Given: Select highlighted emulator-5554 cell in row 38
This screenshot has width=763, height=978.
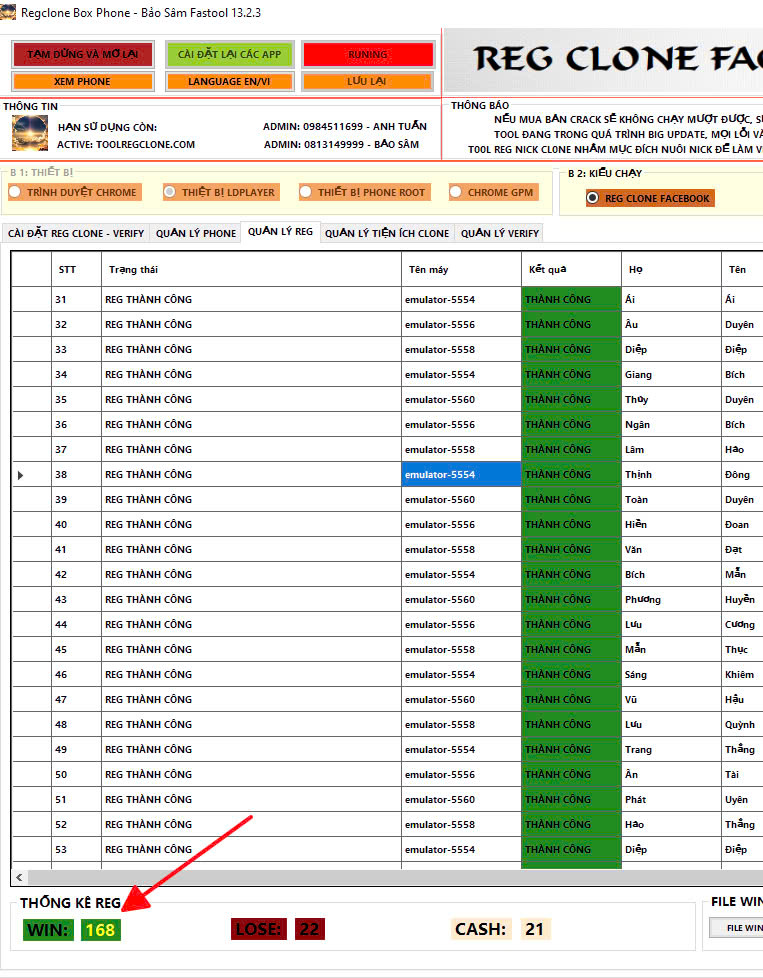Looking at the screenshot, I should coord(461,475).
